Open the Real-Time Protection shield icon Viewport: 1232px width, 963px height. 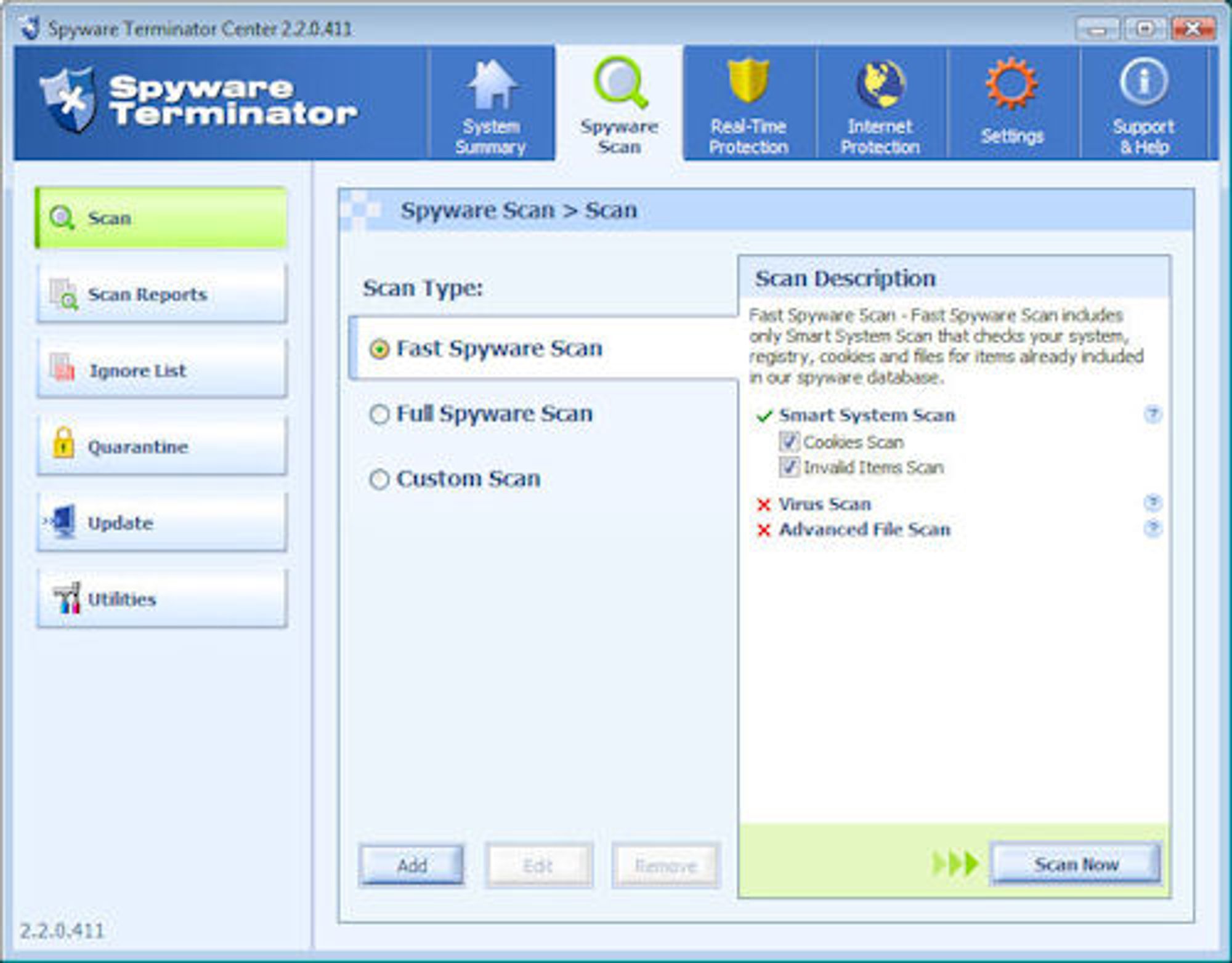coord(748,80)
